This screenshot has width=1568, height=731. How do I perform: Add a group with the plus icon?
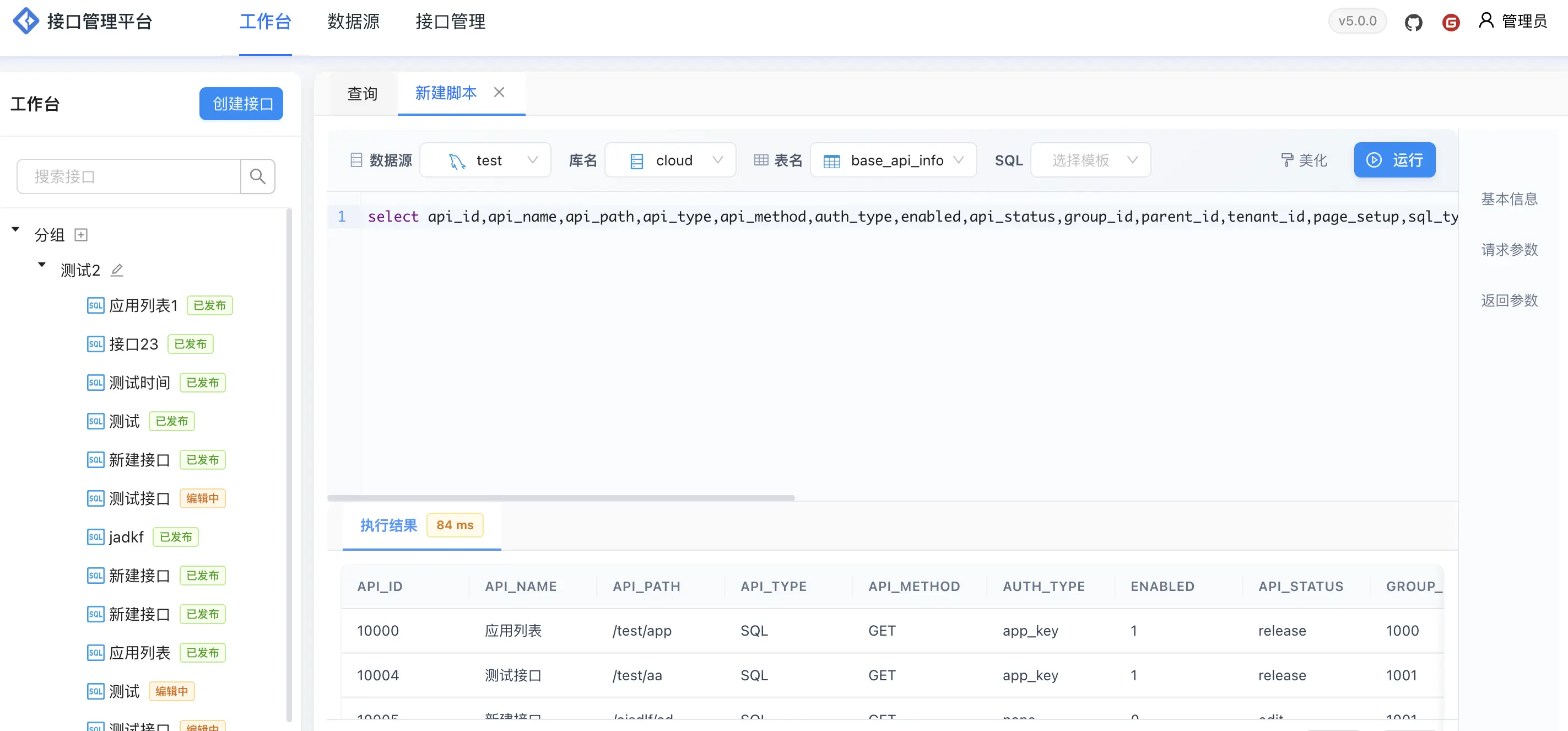pyautogui.click(x=80, y=234)
